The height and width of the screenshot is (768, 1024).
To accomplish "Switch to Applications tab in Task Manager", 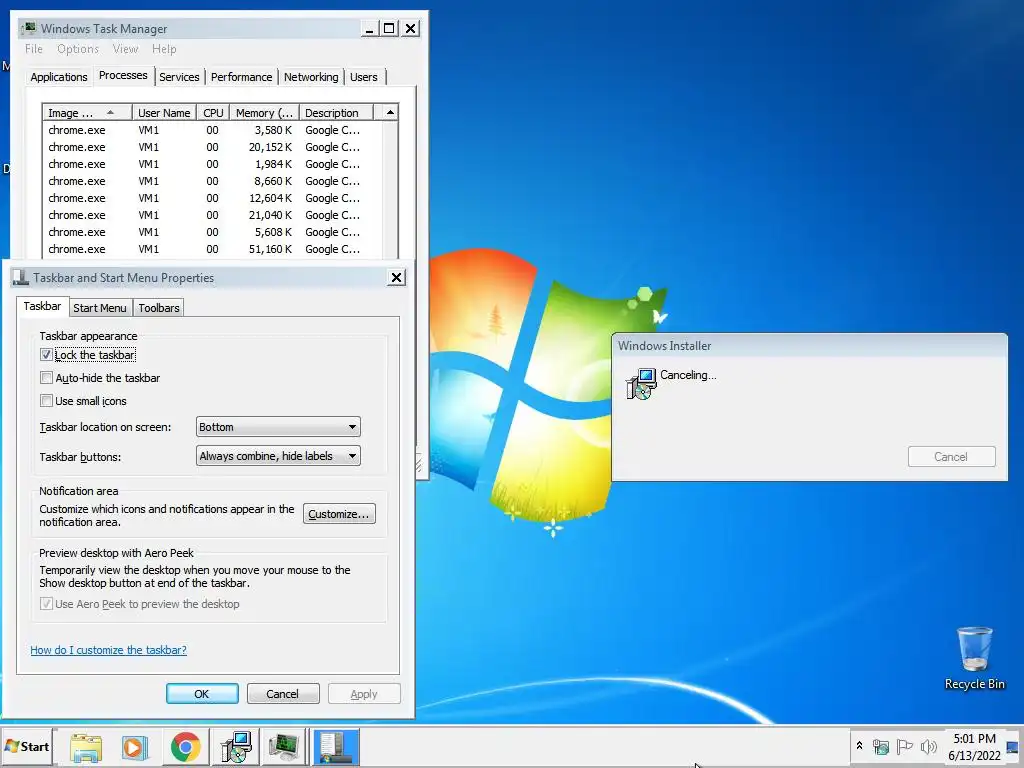I will 59,77.
